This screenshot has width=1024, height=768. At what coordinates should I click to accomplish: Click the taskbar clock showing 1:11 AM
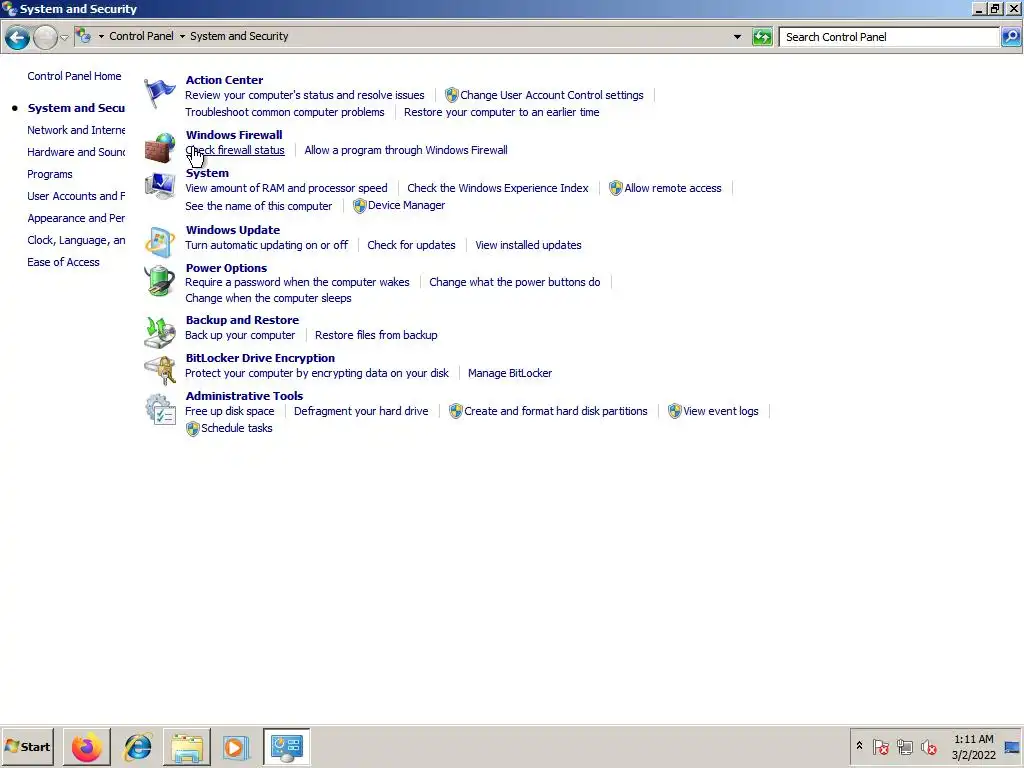(973, 747)
